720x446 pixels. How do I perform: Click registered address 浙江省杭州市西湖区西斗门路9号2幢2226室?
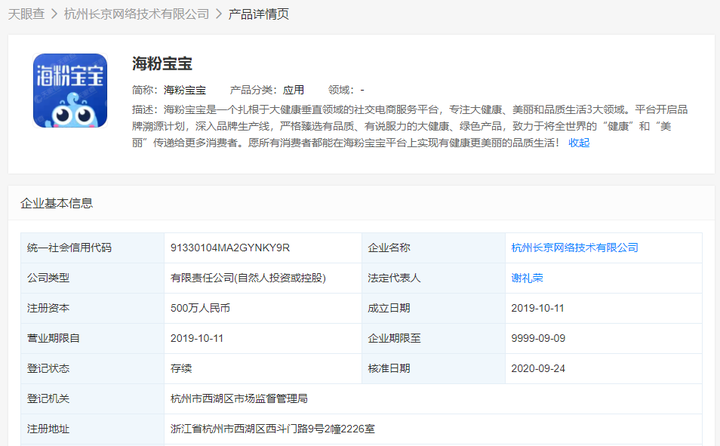click(272, 429)
